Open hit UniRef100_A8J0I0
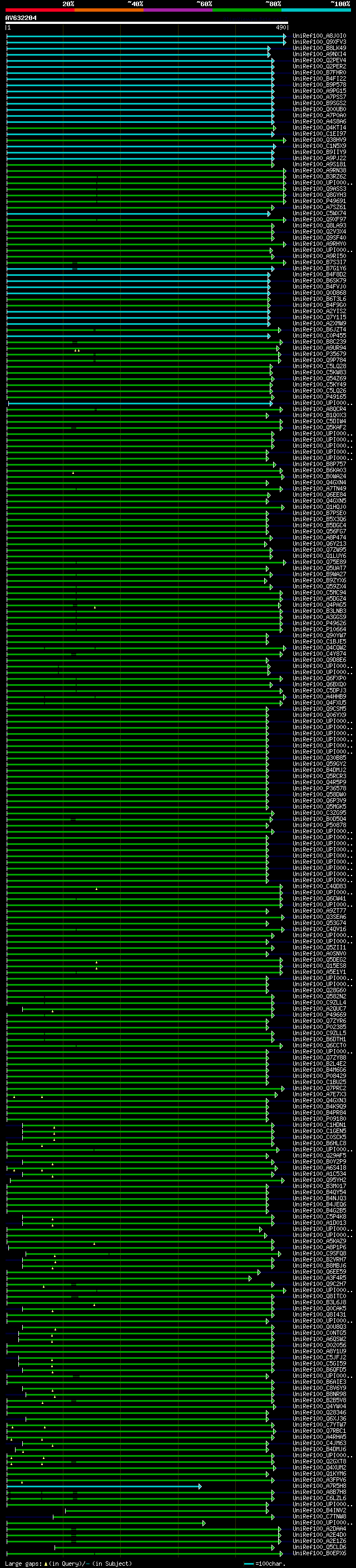The image size is (356, 1568). (x=319, y=36)
